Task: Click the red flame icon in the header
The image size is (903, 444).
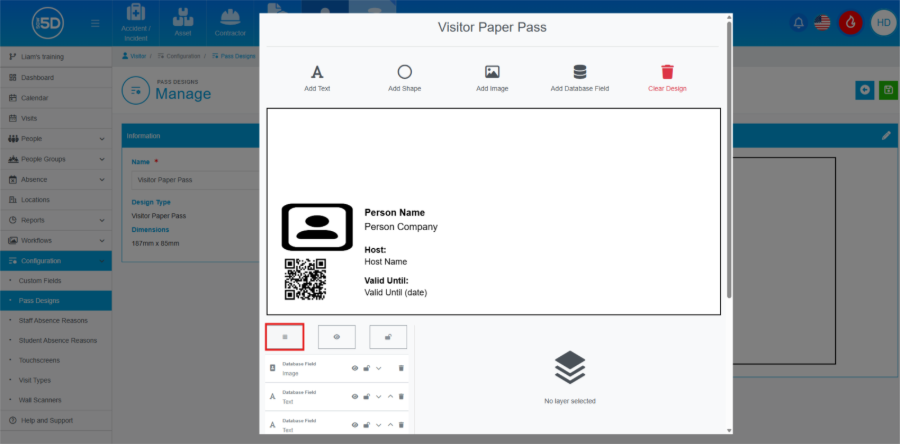Action: (x=851, y=23)
